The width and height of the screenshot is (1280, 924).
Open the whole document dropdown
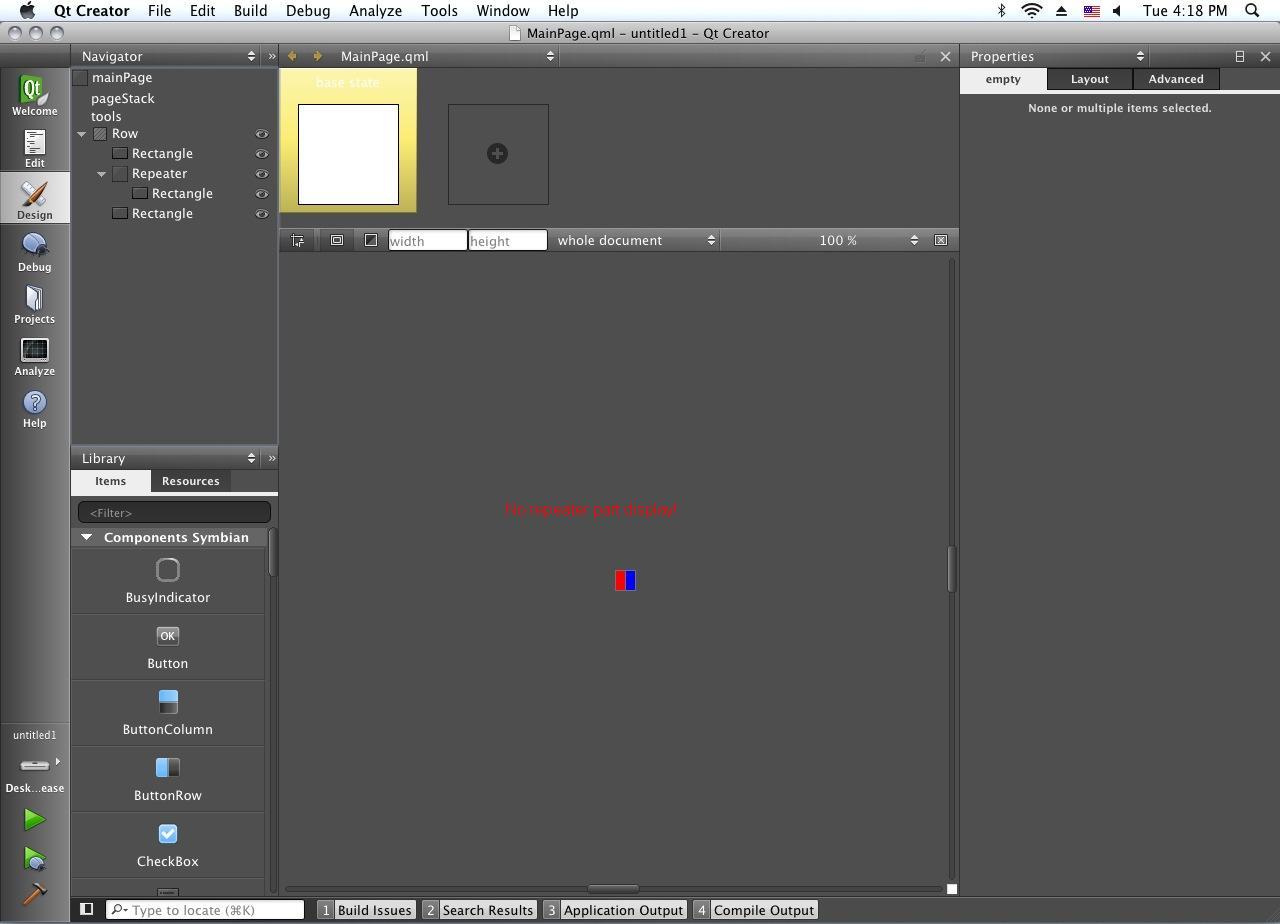635,240
